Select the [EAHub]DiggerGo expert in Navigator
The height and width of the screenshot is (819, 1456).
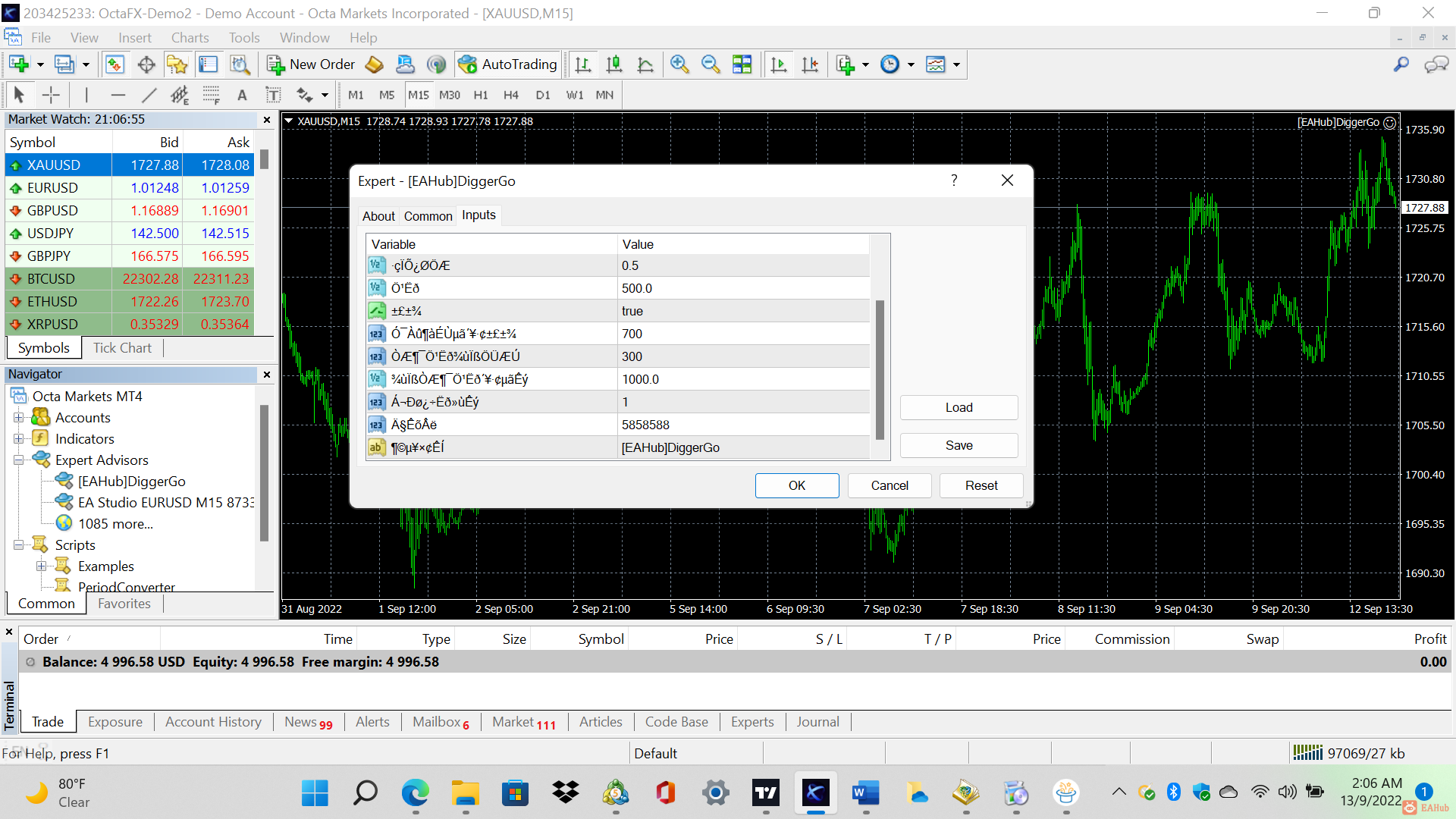tap(131, 482)
